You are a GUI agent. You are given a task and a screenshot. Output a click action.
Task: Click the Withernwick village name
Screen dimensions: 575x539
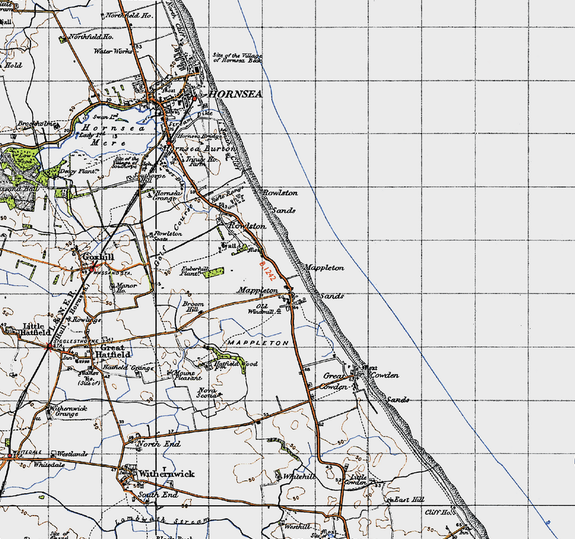pyautogui.click(x=166, y=474)
